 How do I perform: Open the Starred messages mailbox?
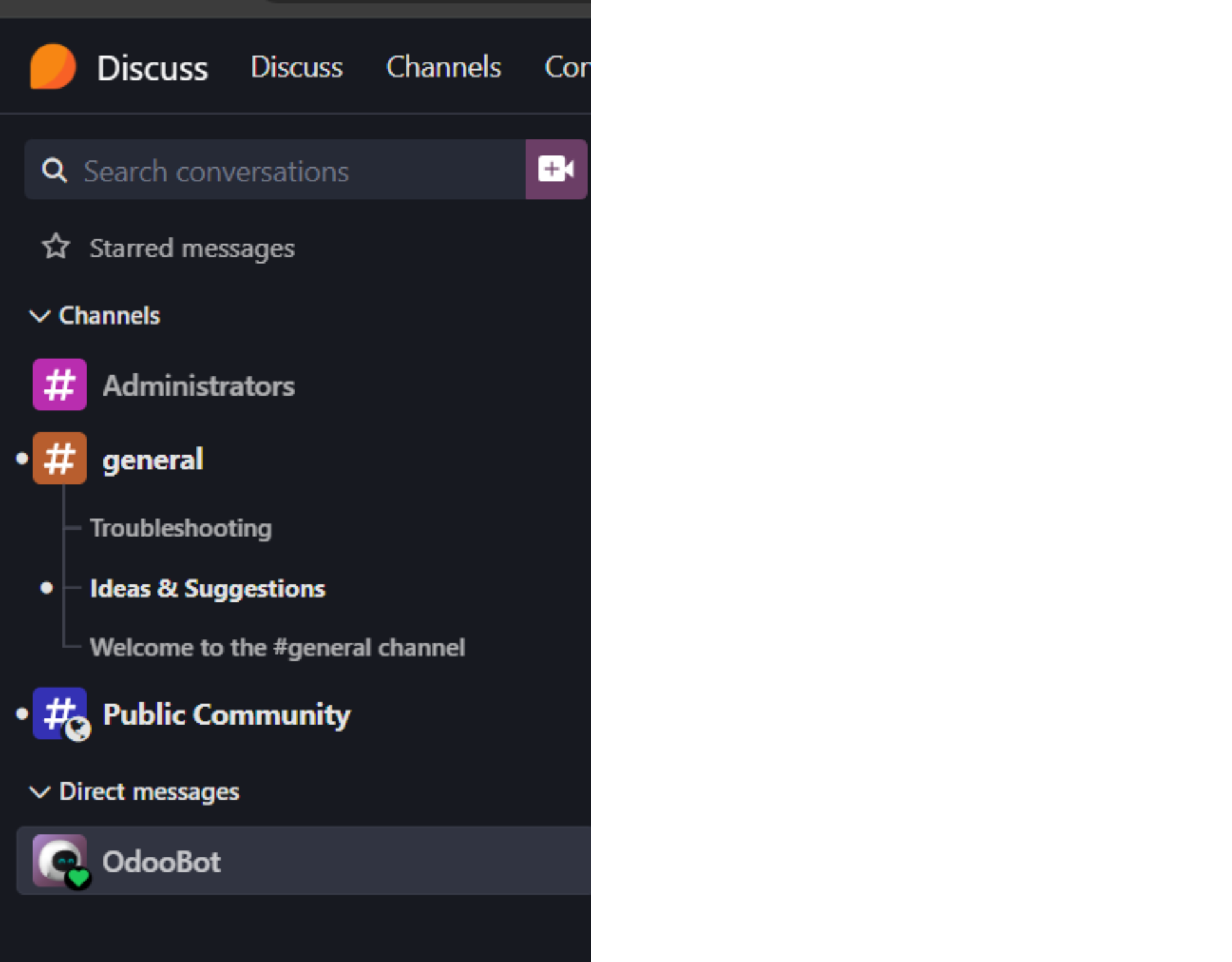[x=192, y=248]
